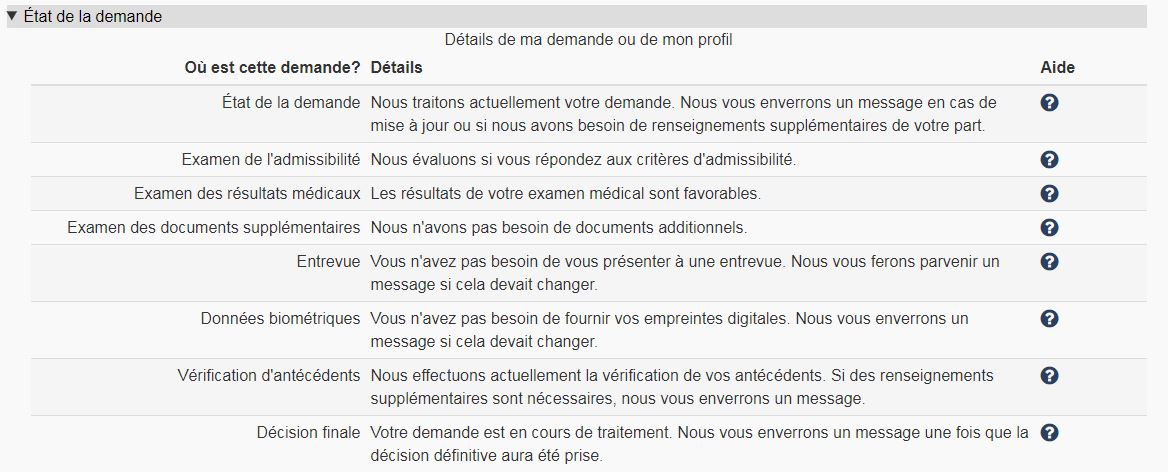The image size is (1168, 472).
Task: Select the Examen des résultats médicaux label
Action: 247,193
